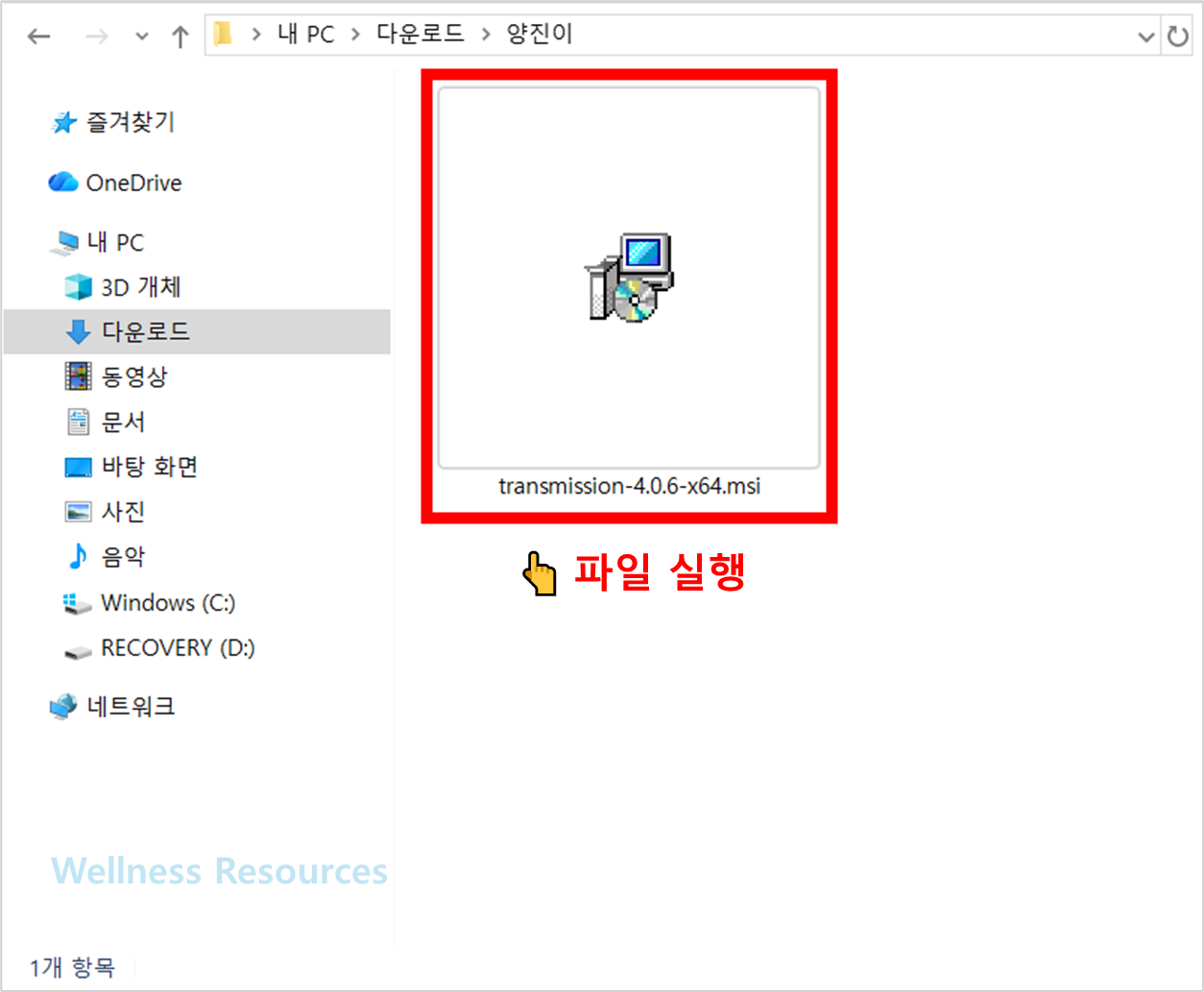Click the Windows (C:) drive icon
1204x992 pixels.
[x=78, y=603]
